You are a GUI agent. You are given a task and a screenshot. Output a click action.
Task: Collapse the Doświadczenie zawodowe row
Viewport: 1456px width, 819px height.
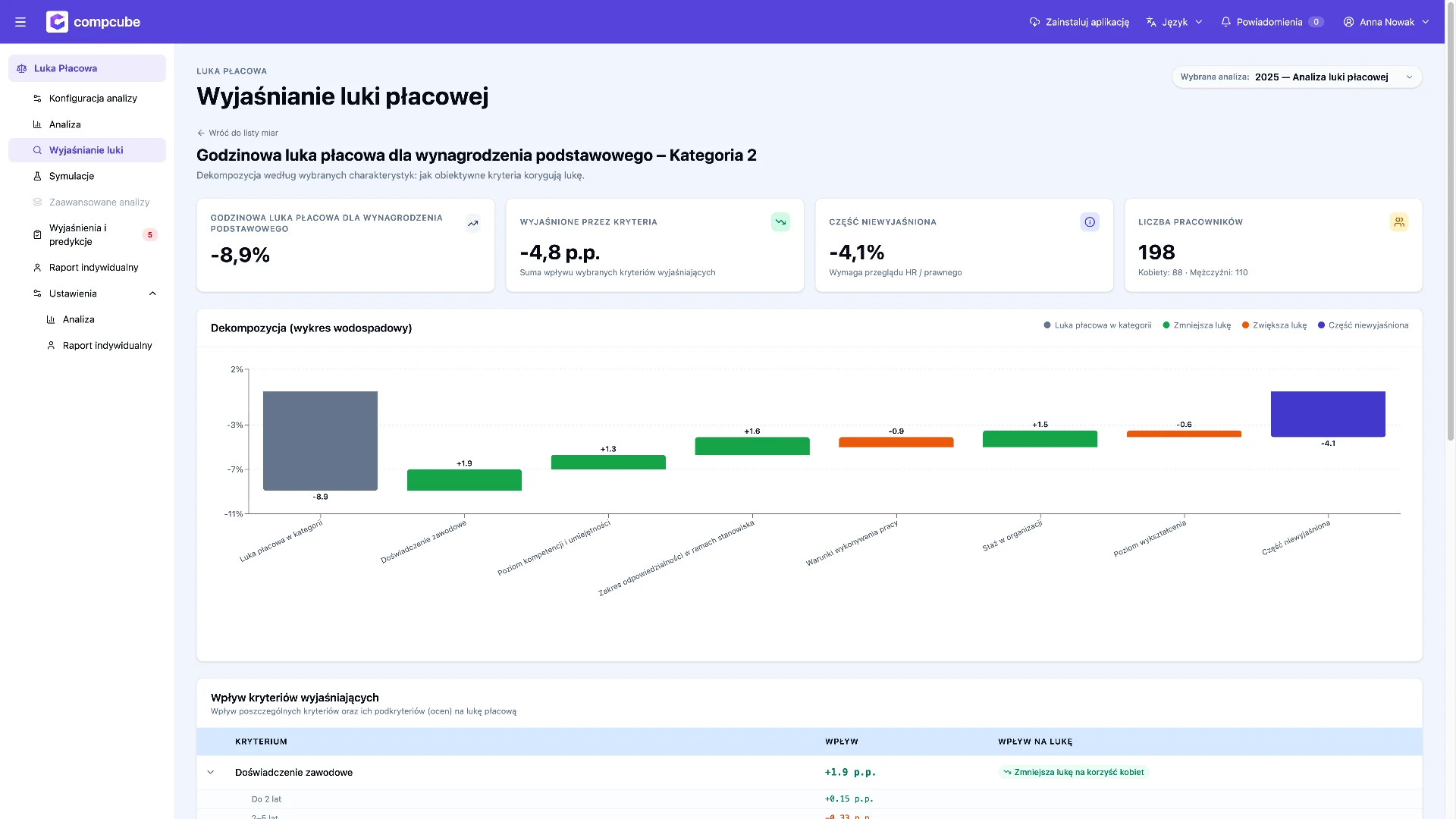pos(211,773)
